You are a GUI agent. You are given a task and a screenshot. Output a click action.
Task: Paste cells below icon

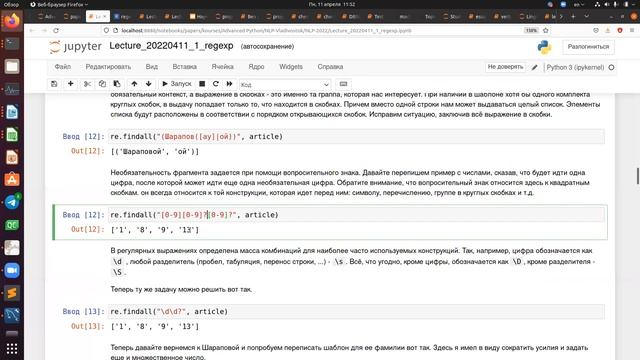coord(117,84)
